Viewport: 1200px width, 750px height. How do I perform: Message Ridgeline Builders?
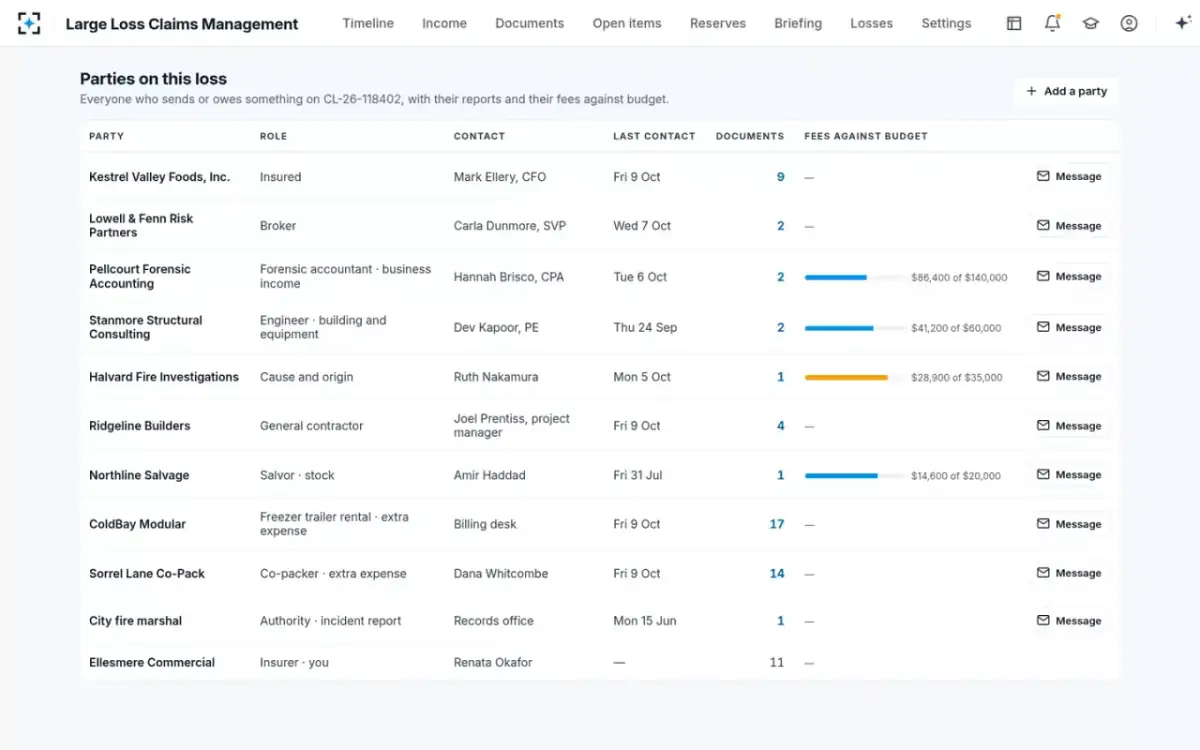[x=1069, y=426]
